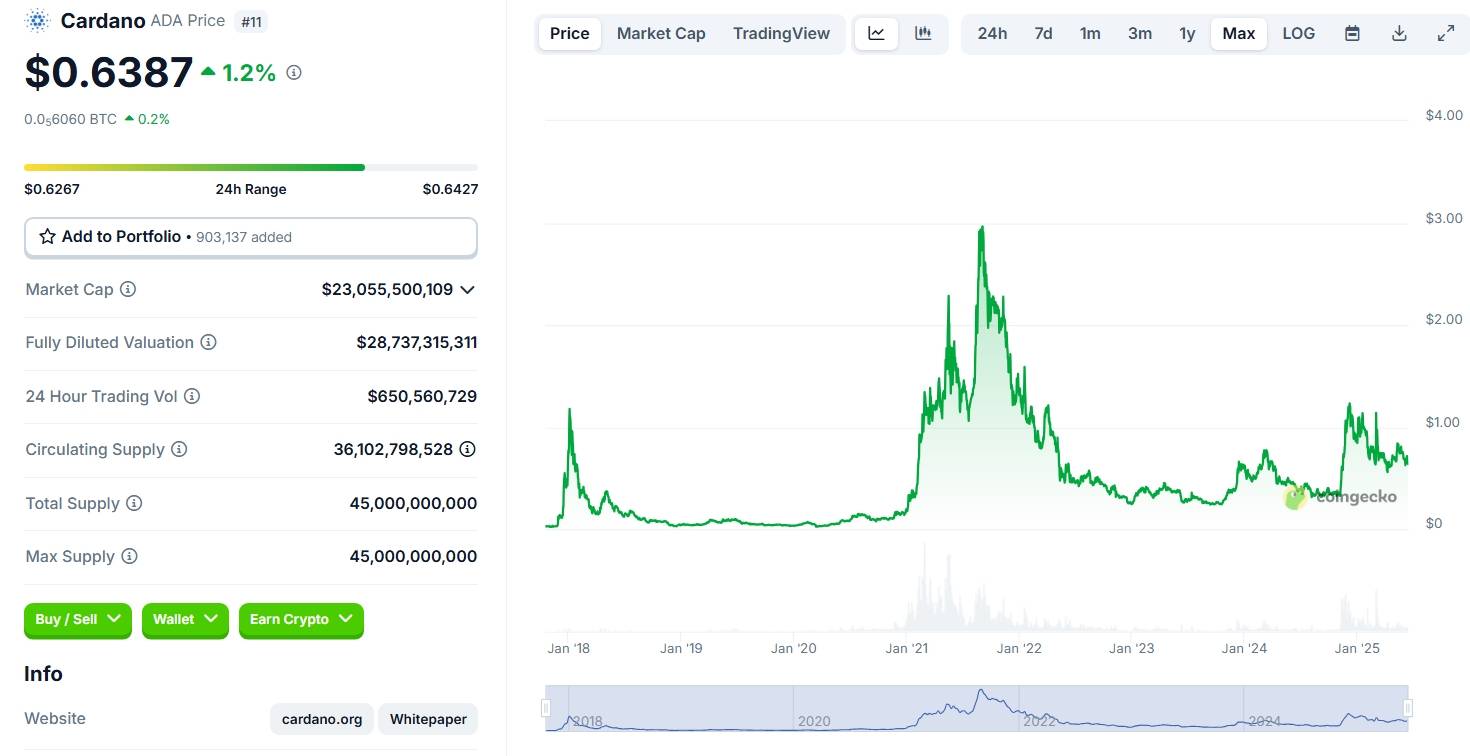
Task: Grab right handle of chart range navigator
Action: [1408, 708]
